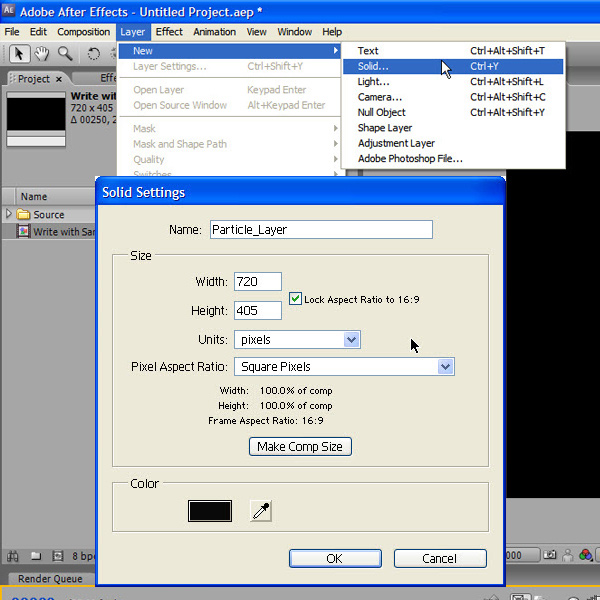Choose Light... from New submenu
The width and height of the screenshot is (600, 600).
pyautogui.click(x=453, y=82)
